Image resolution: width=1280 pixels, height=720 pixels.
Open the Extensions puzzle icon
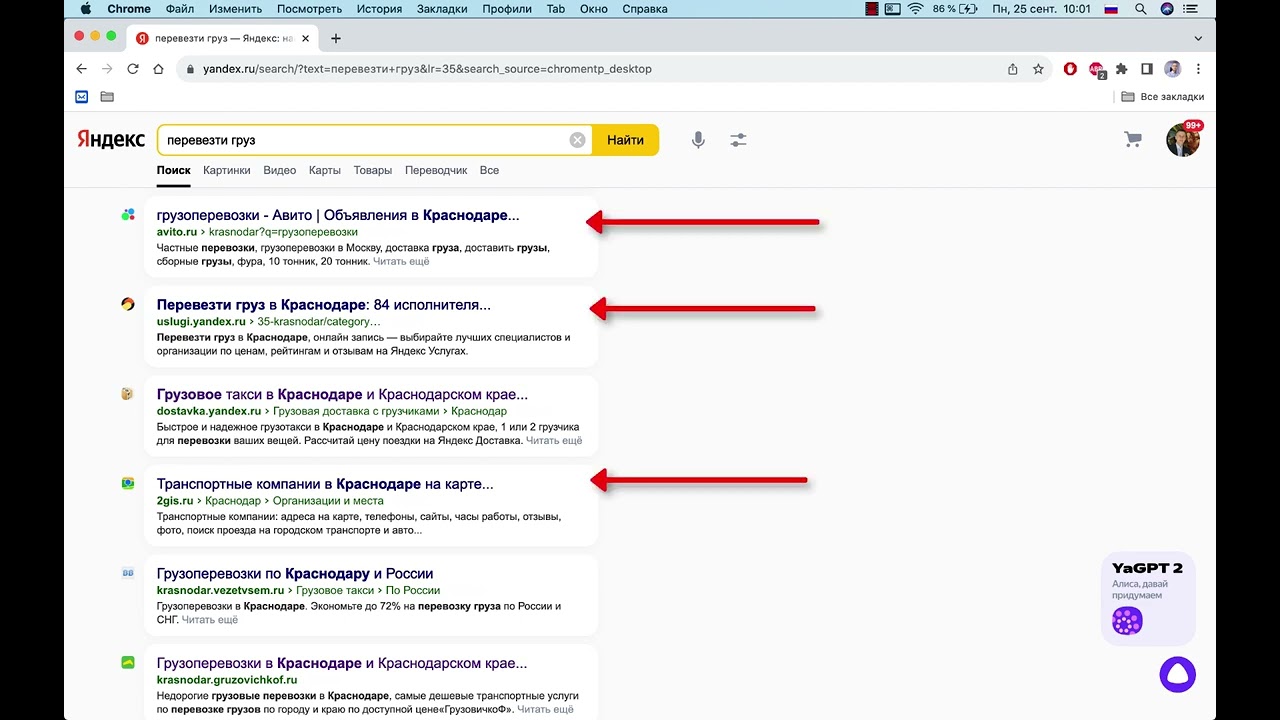tap(1122, 69)
